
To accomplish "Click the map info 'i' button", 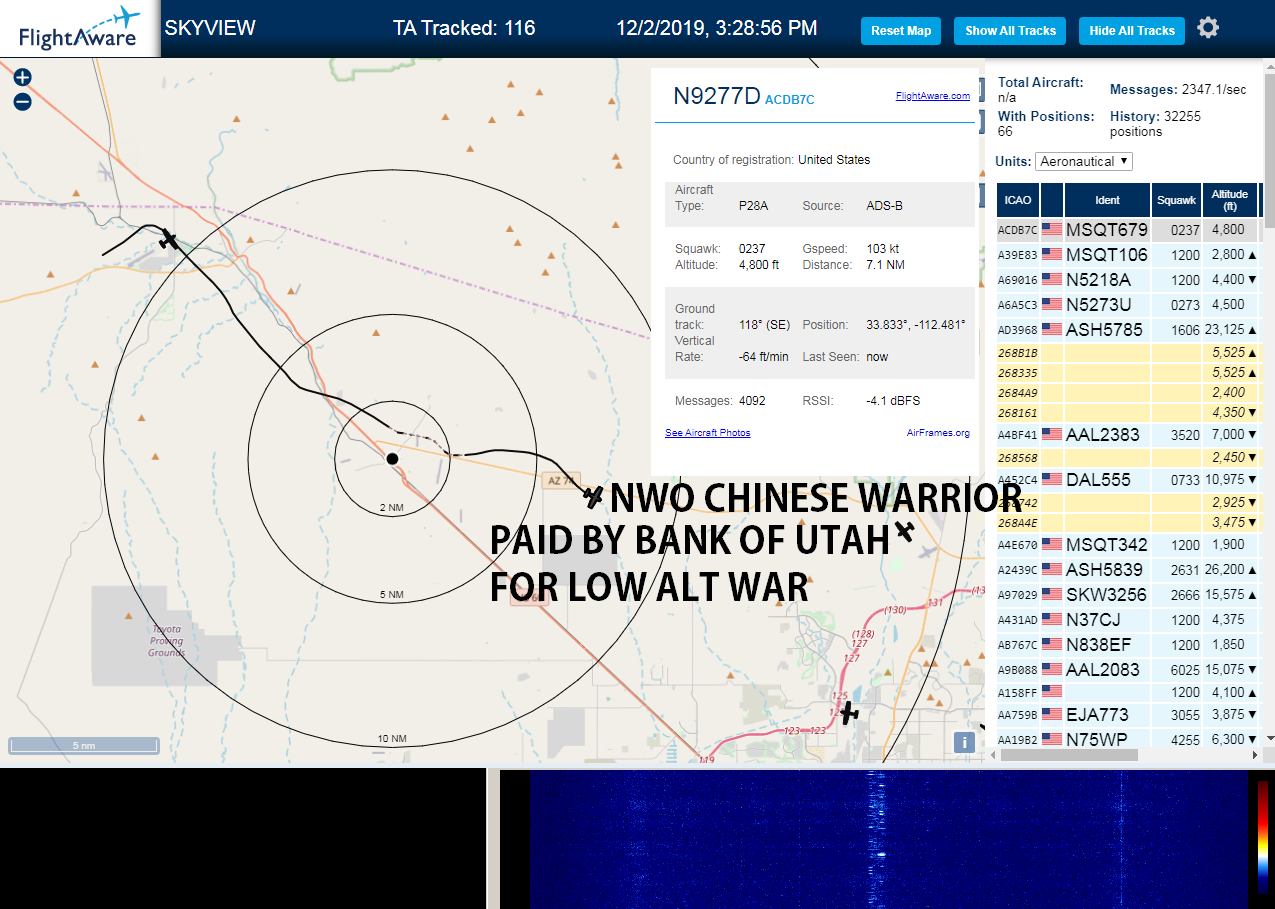I will pos(964,742).
